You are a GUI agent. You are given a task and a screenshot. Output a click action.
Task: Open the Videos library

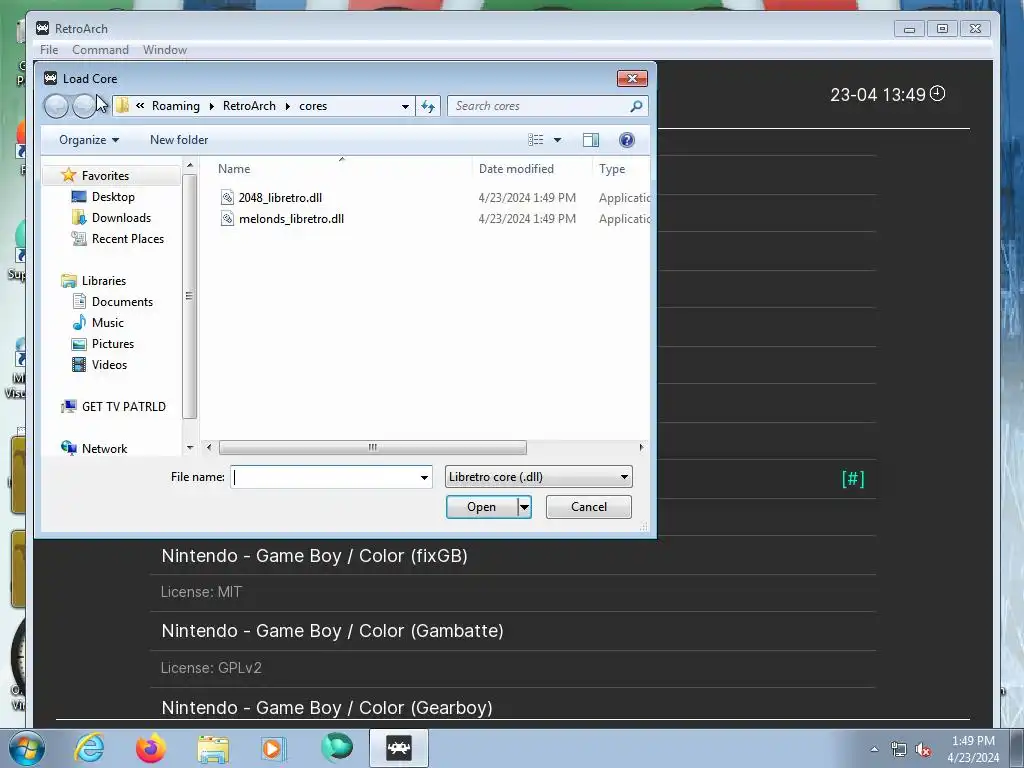point(109,364)
